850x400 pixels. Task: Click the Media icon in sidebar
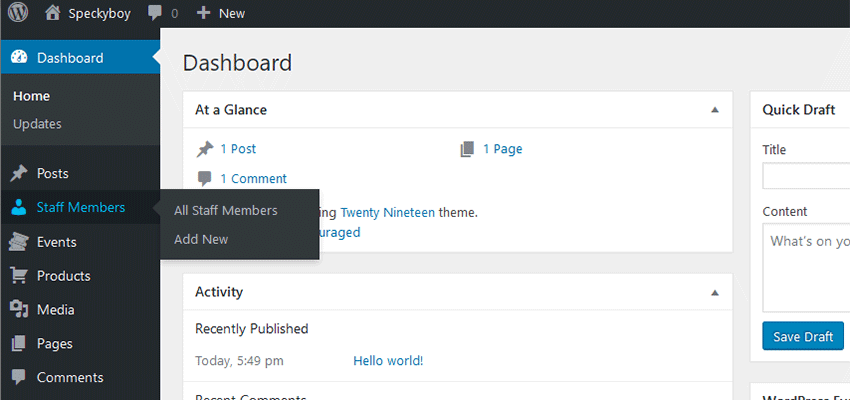[19, 309]
